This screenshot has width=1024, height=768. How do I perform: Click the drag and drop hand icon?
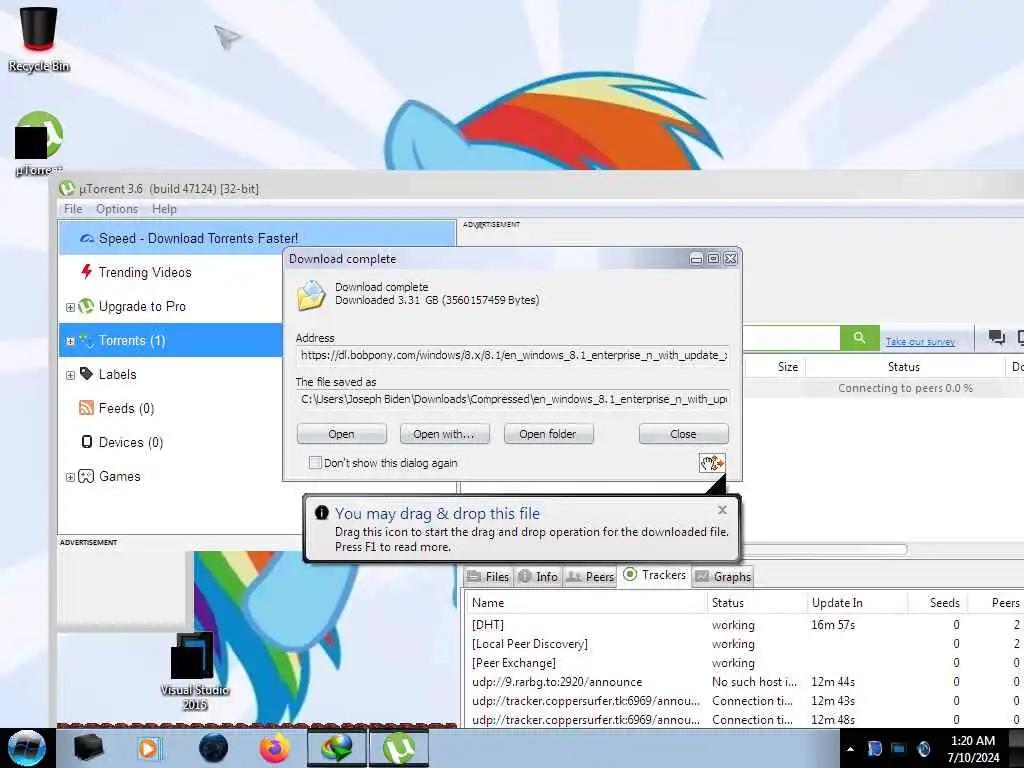(712, 463)
